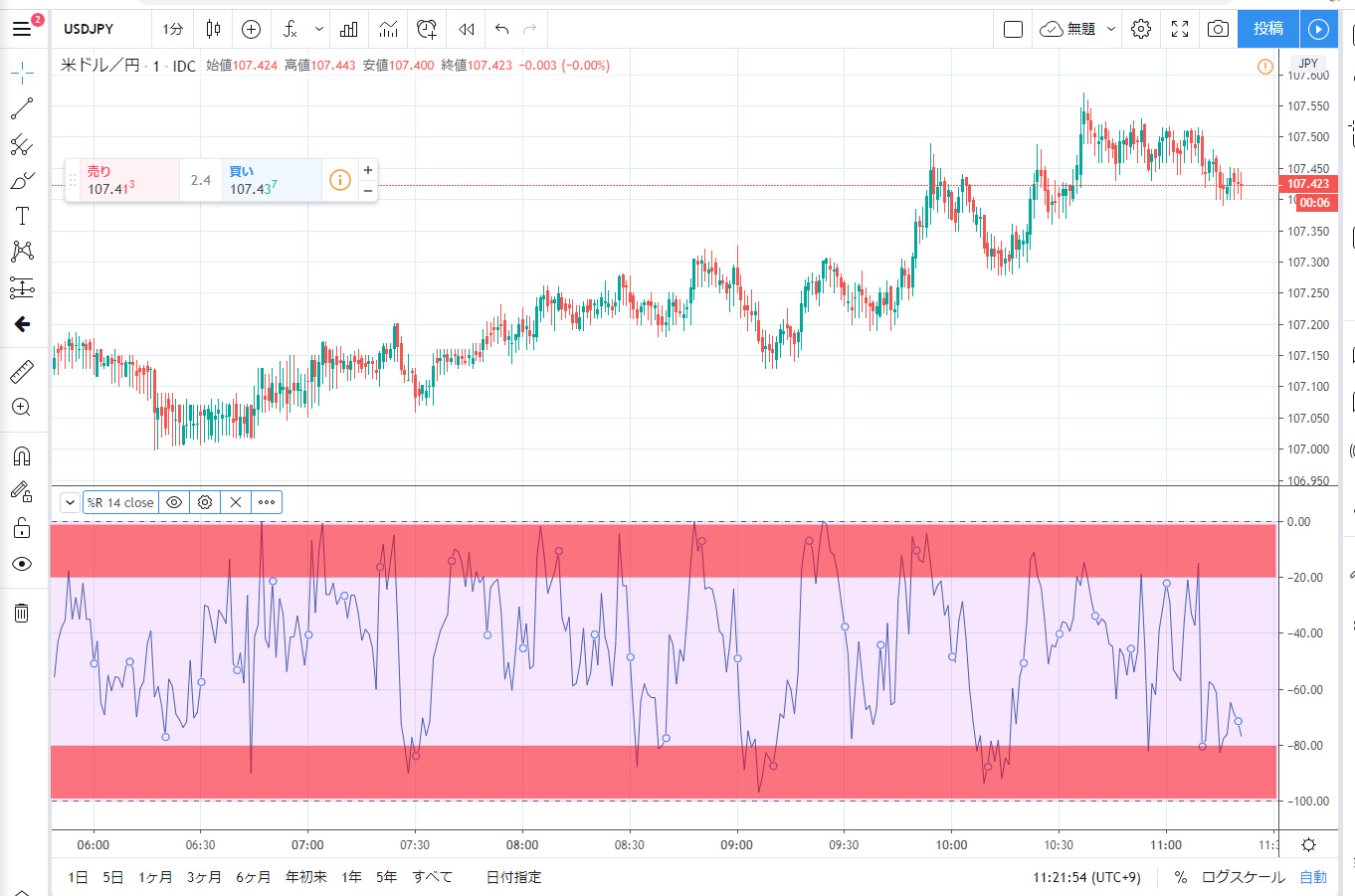Select the pitchfork drawing tool

pyautogui.click(x=22, y=145)
